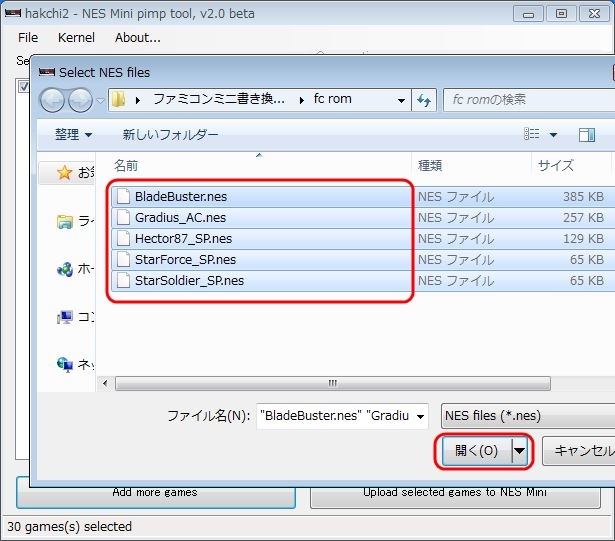
Task: Open the Homegroup icon in the sidebar
Action: 65,269
